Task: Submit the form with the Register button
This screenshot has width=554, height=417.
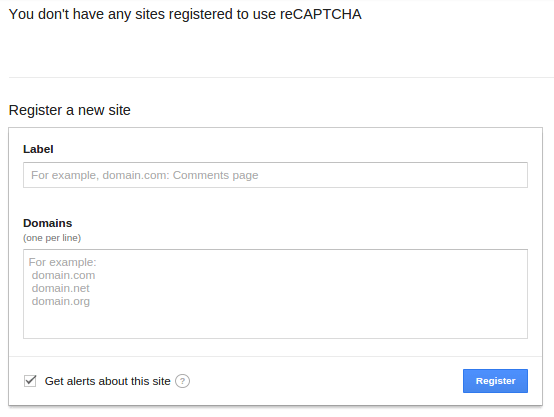Action: [495, 381]
